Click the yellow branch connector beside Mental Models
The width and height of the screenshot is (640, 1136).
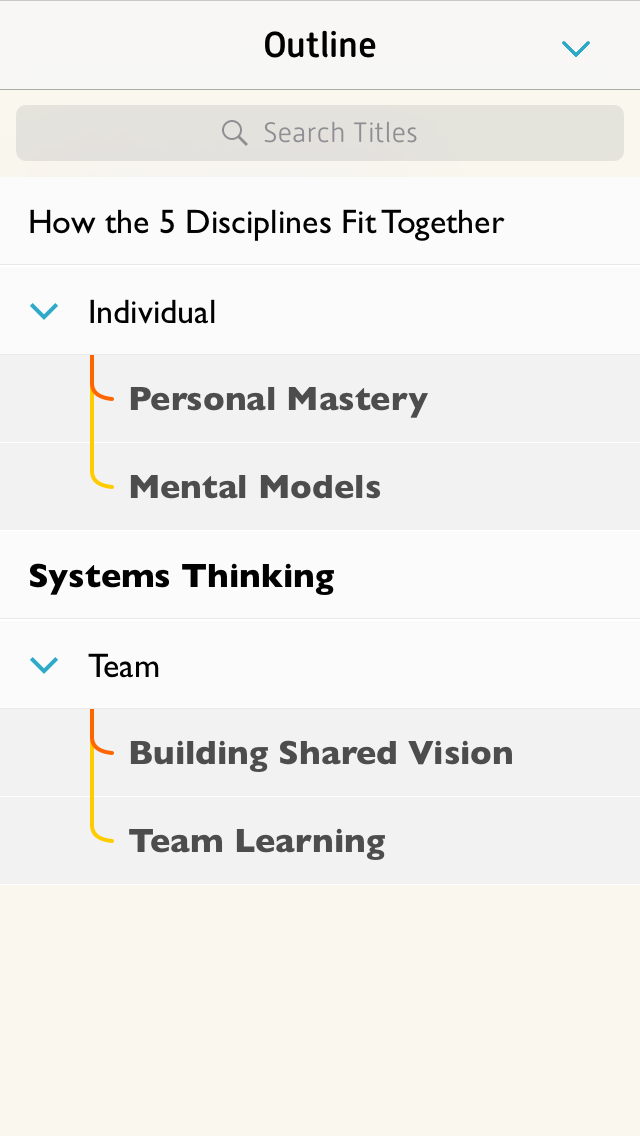[x=97, y=472]
